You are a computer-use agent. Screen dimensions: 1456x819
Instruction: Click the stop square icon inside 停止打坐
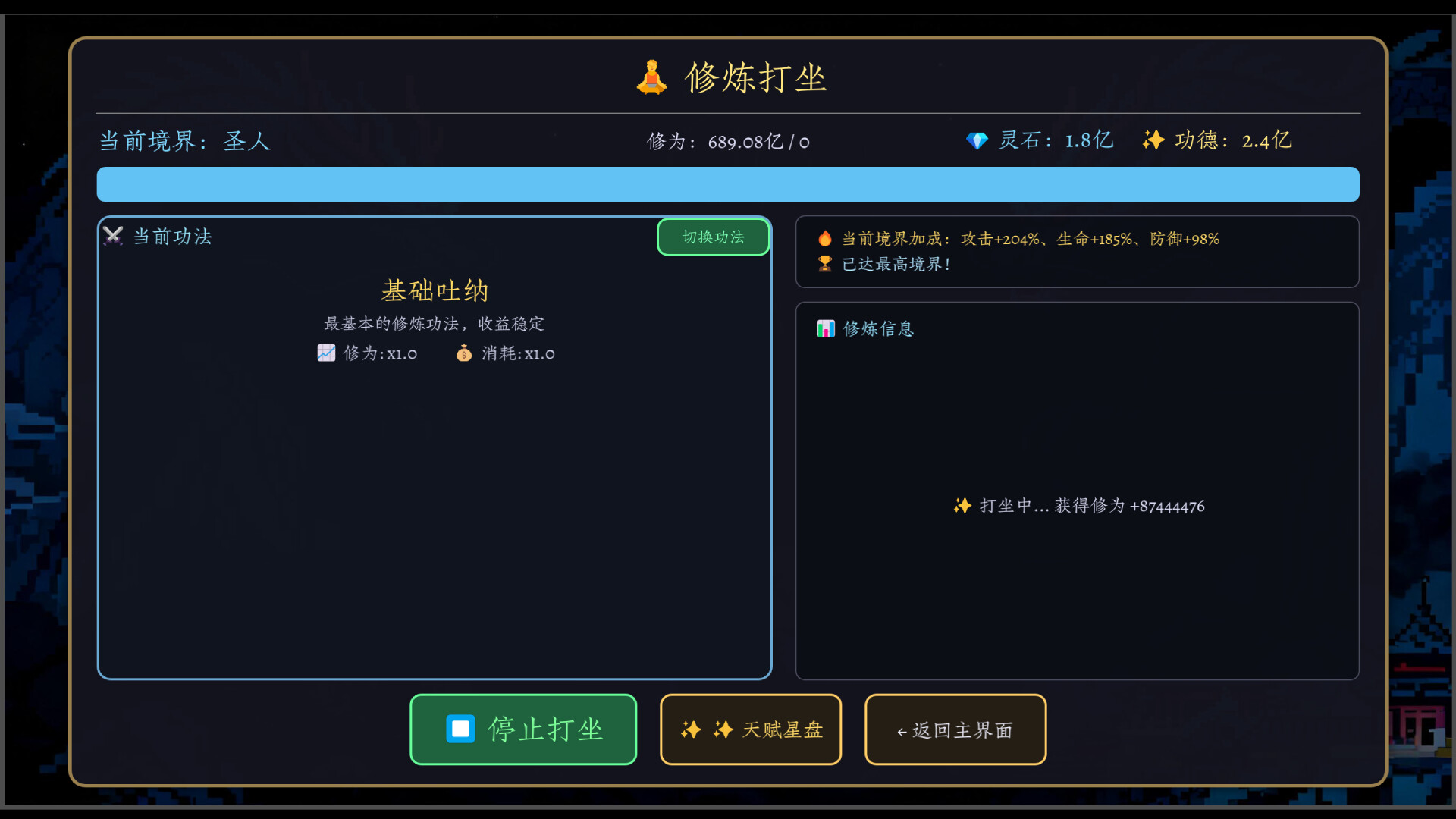coord(459,728)
